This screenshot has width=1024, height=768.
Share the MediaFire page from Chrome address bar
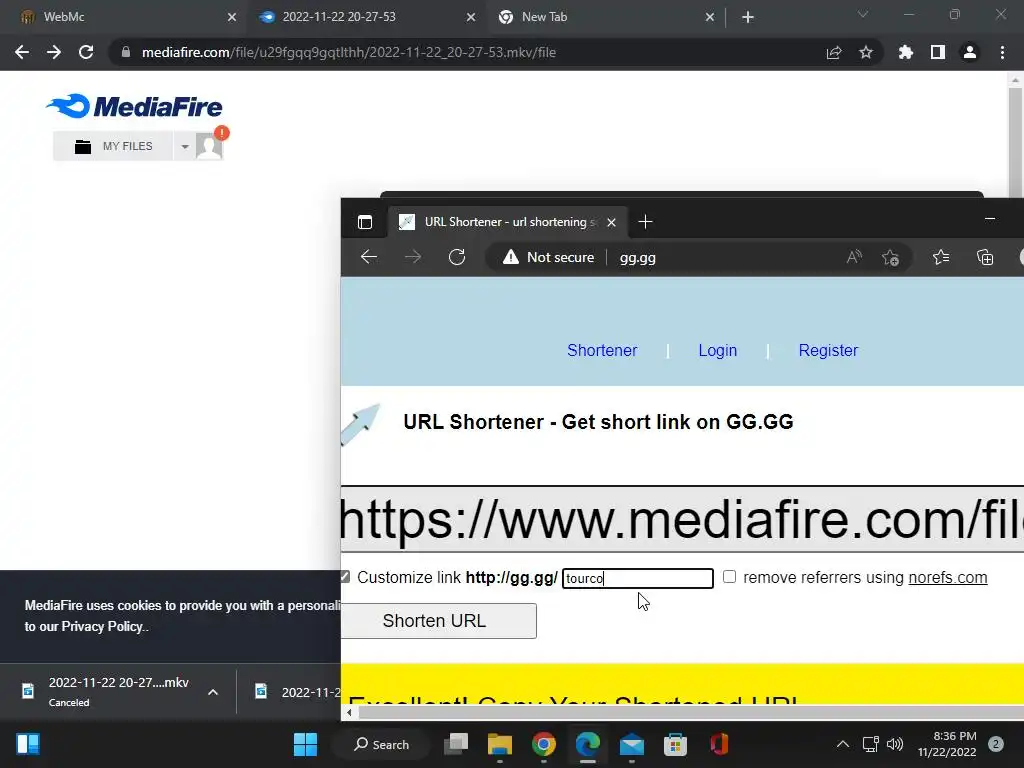pyautogui.click(x=834, y=52)
